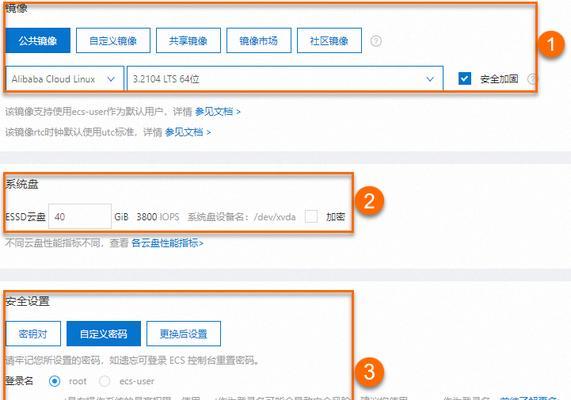571x400 pixels.
Task: Select root as the login name
Action: (x=55, y=381)
